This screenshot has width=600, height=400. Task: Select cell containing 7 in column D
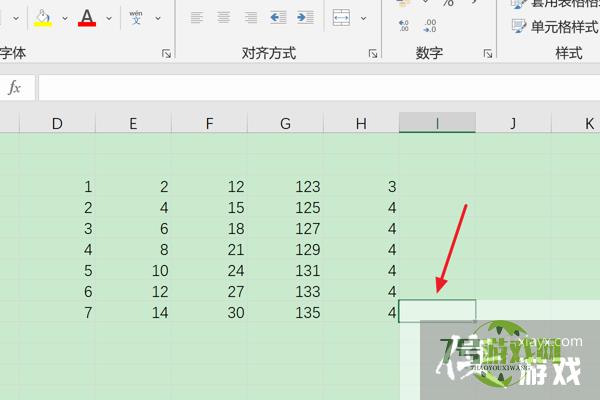click(x=57, y=313)
